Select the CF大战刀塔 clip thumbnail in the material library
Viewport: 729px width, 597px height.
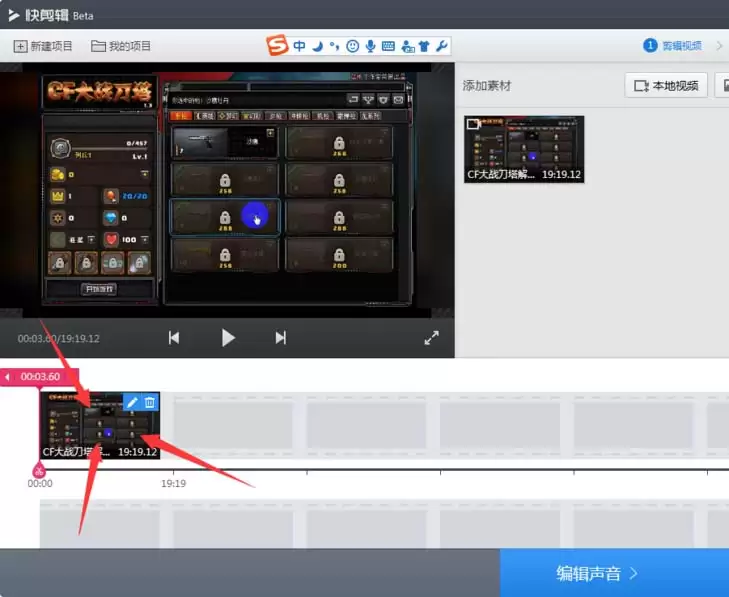tap(524, 149)
